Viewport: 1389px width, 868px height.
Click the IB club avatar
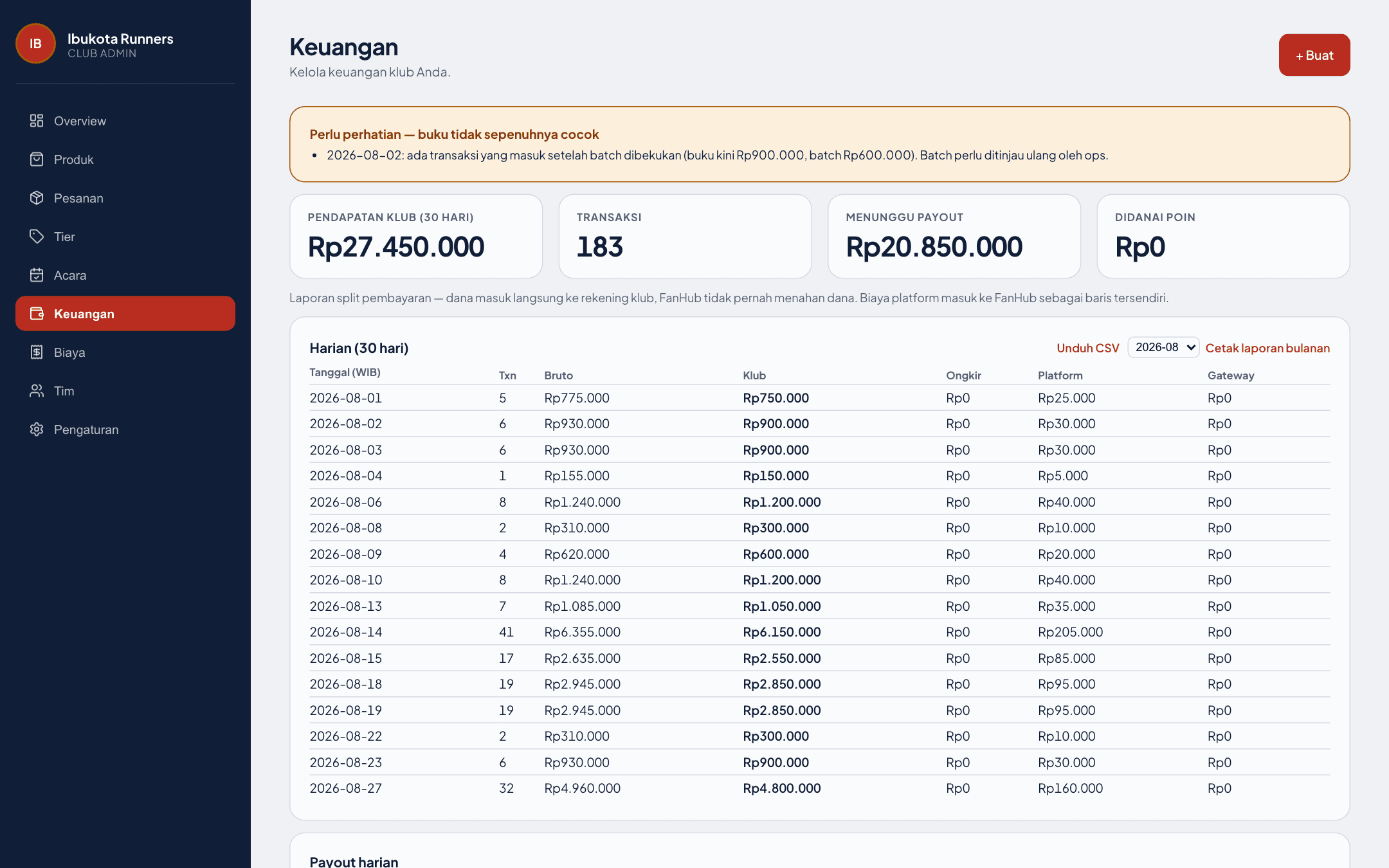[x=35, y=44]
